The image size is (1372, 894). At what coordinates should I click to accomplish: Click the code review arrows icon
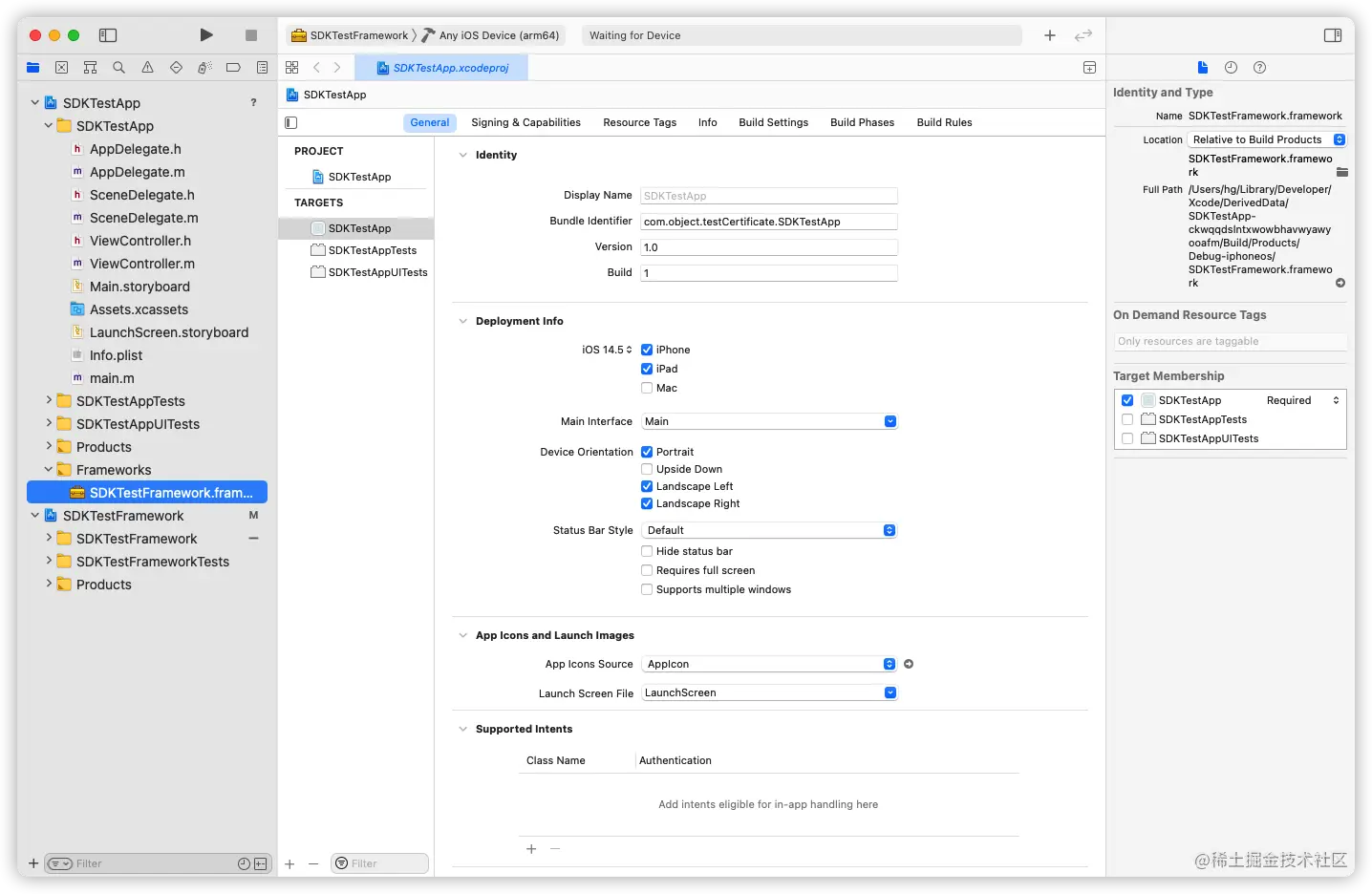(x=1083, y=35)
